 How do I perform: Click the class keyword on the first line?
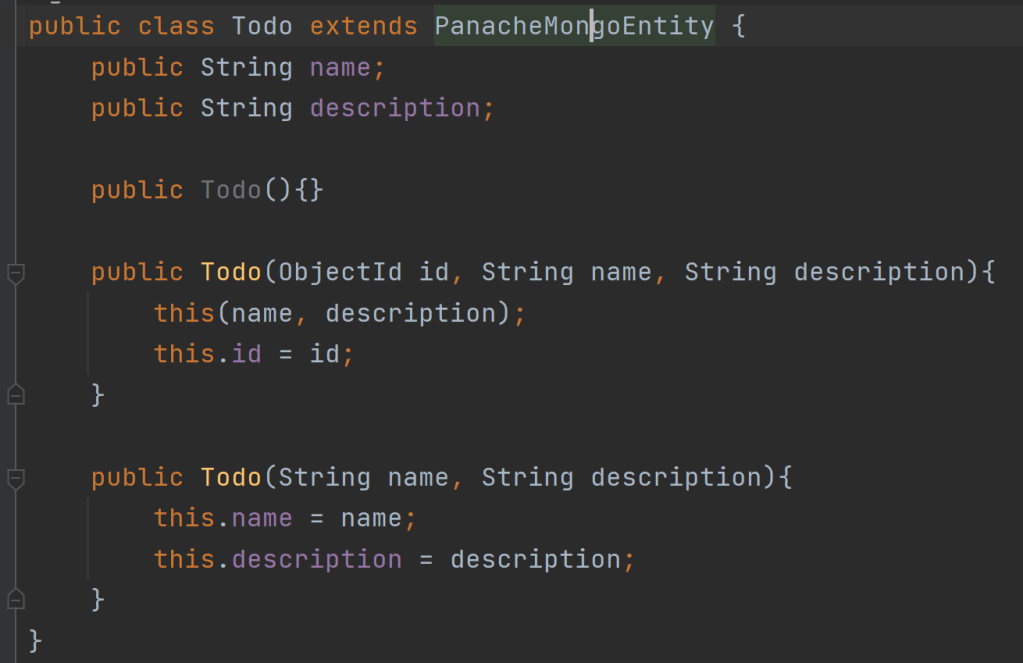click(x=176, y=26)
